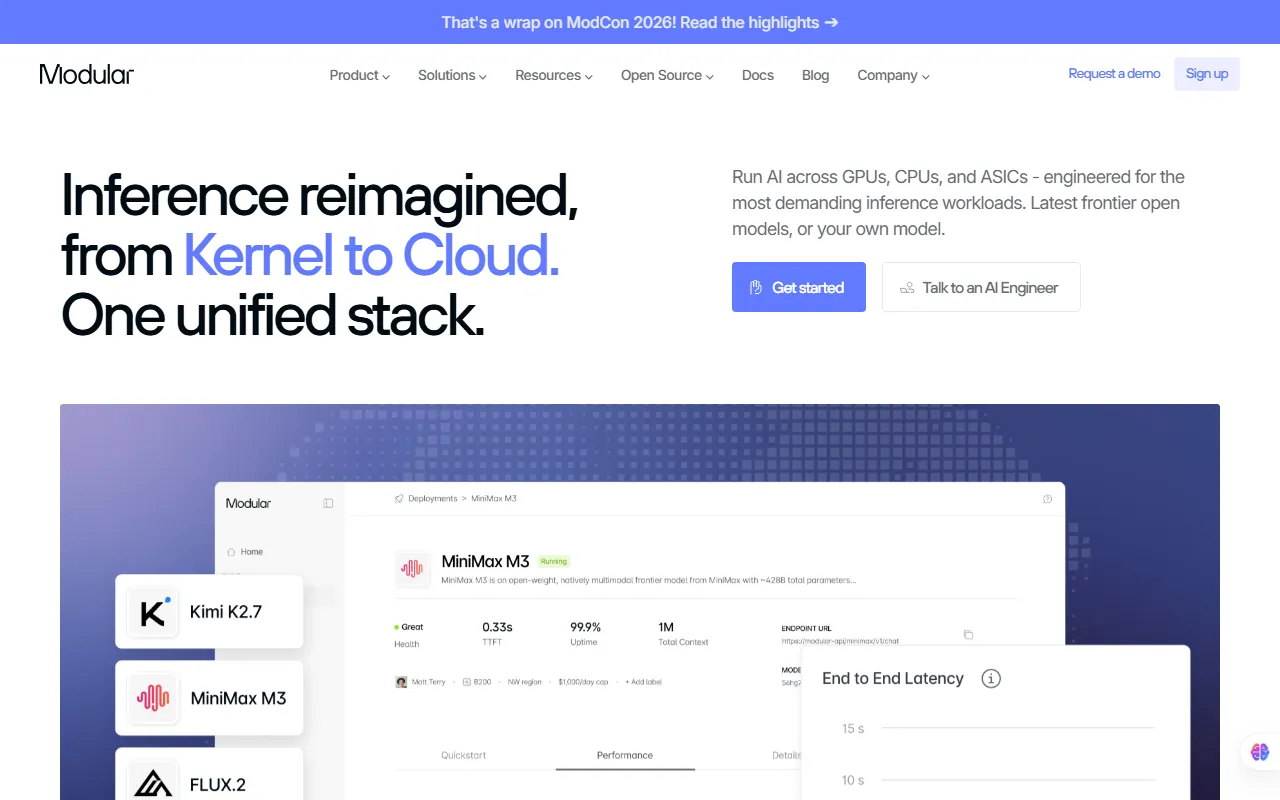Viewport: 1280px width, 800px height.
Task: Open the Blog page
Action: point(816,75)
